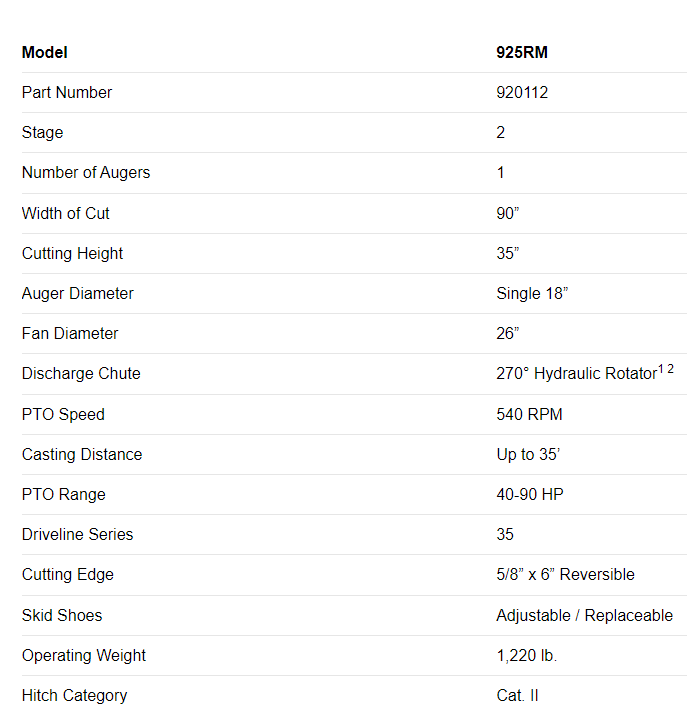Click the "Model" header label
This screenshot has width=687, height=711.
coord(45,53)
